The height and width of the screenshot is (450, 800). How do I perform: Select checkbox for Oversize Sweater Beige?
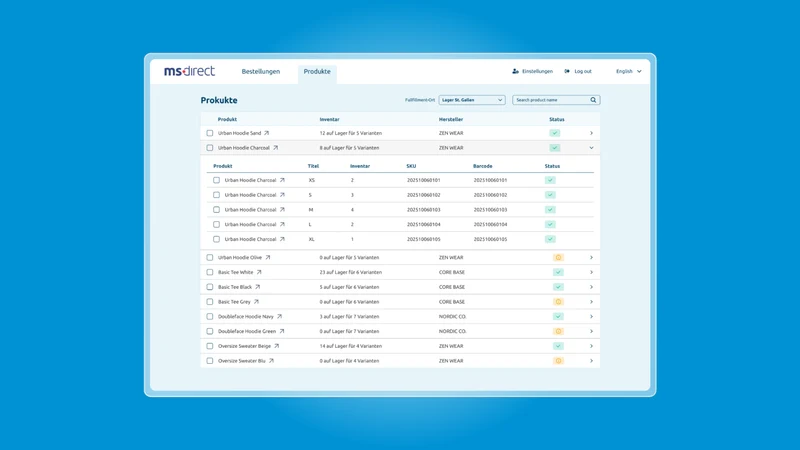[210, 346]
